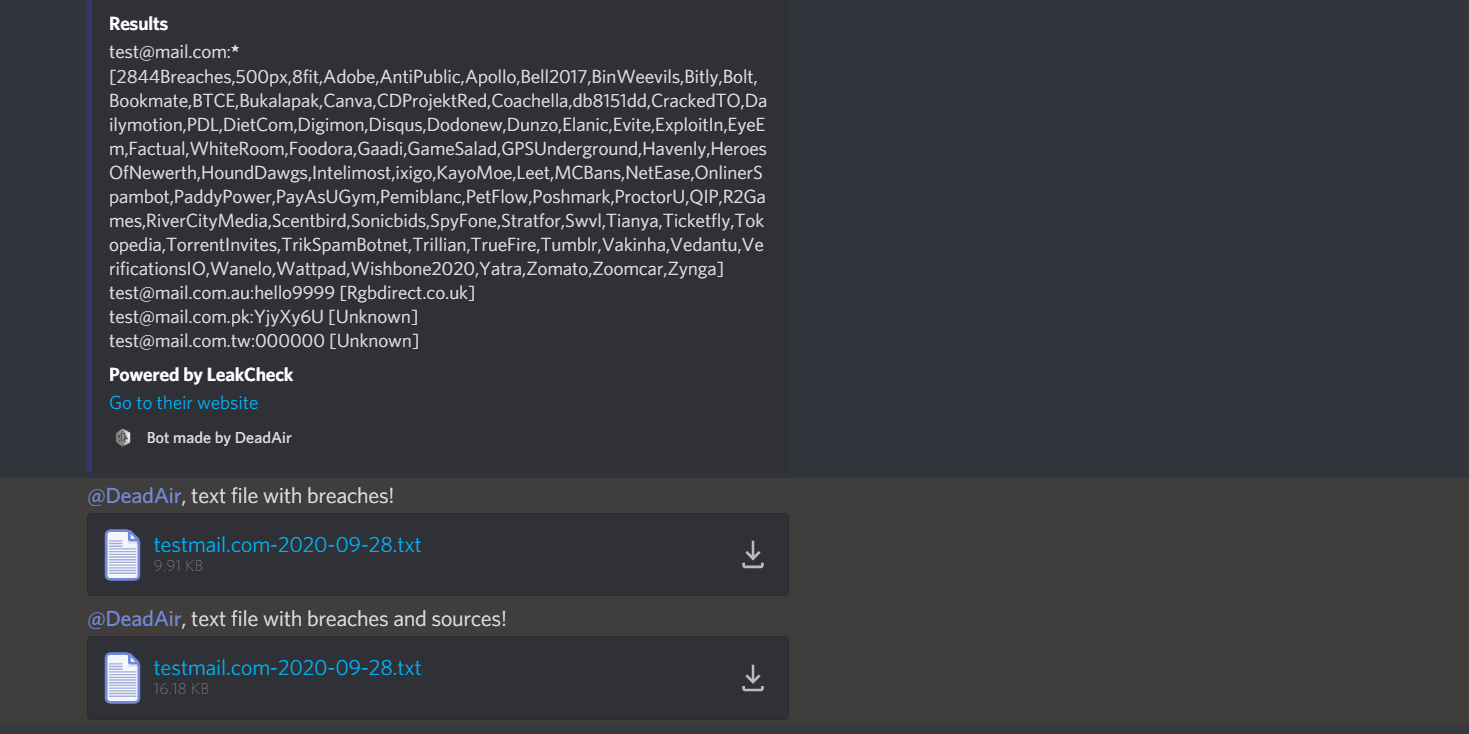
Task: Click the bot avatar beside 'Bot made by DeadAir'
Action: pyautogui.click(x=123, y=437)
